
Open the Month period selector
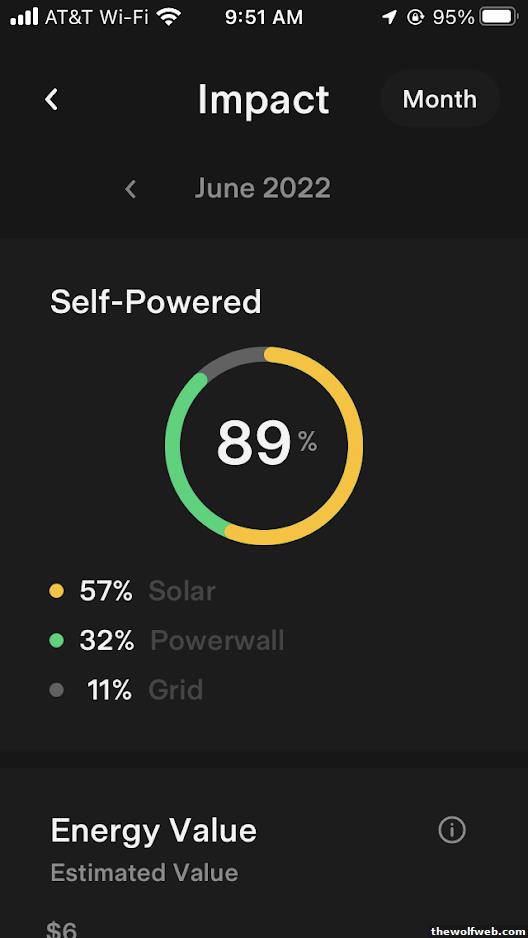click(440, 99)
